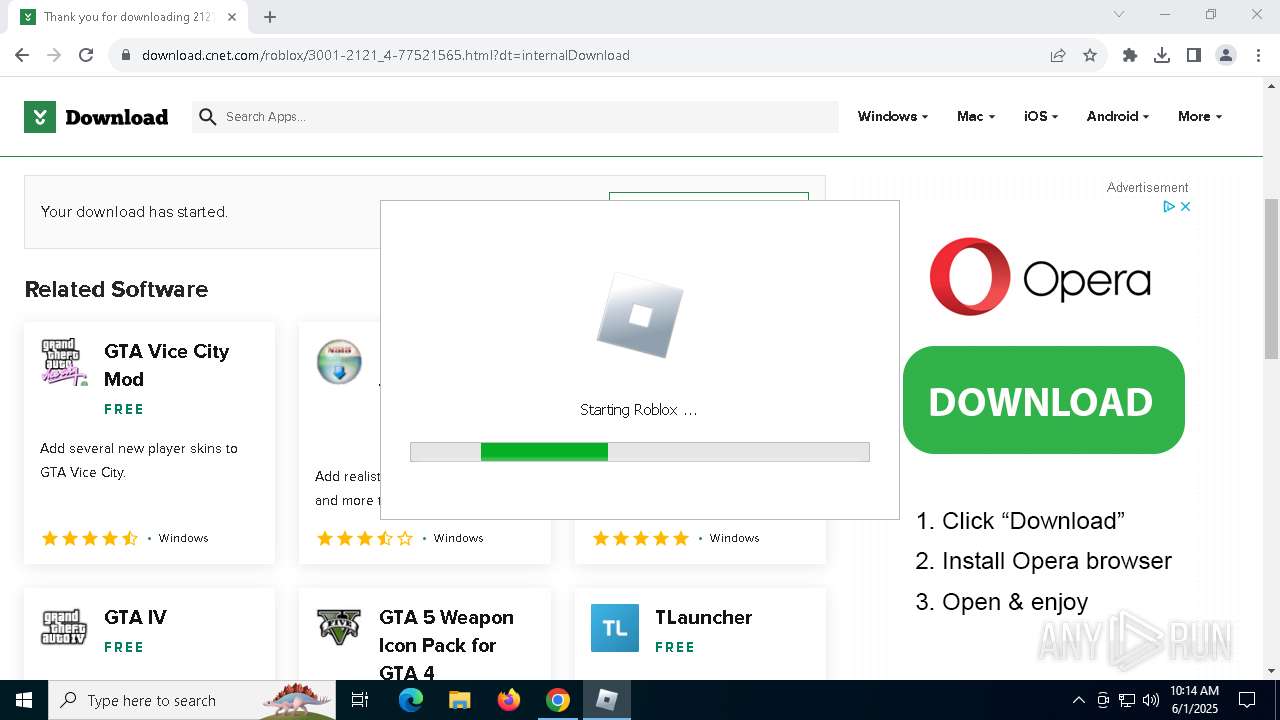Image resolution: width=1280 pixels, height=720 pixels.
Task: Launch Firefox from the taskbar
Action: (x=509, y=700)
